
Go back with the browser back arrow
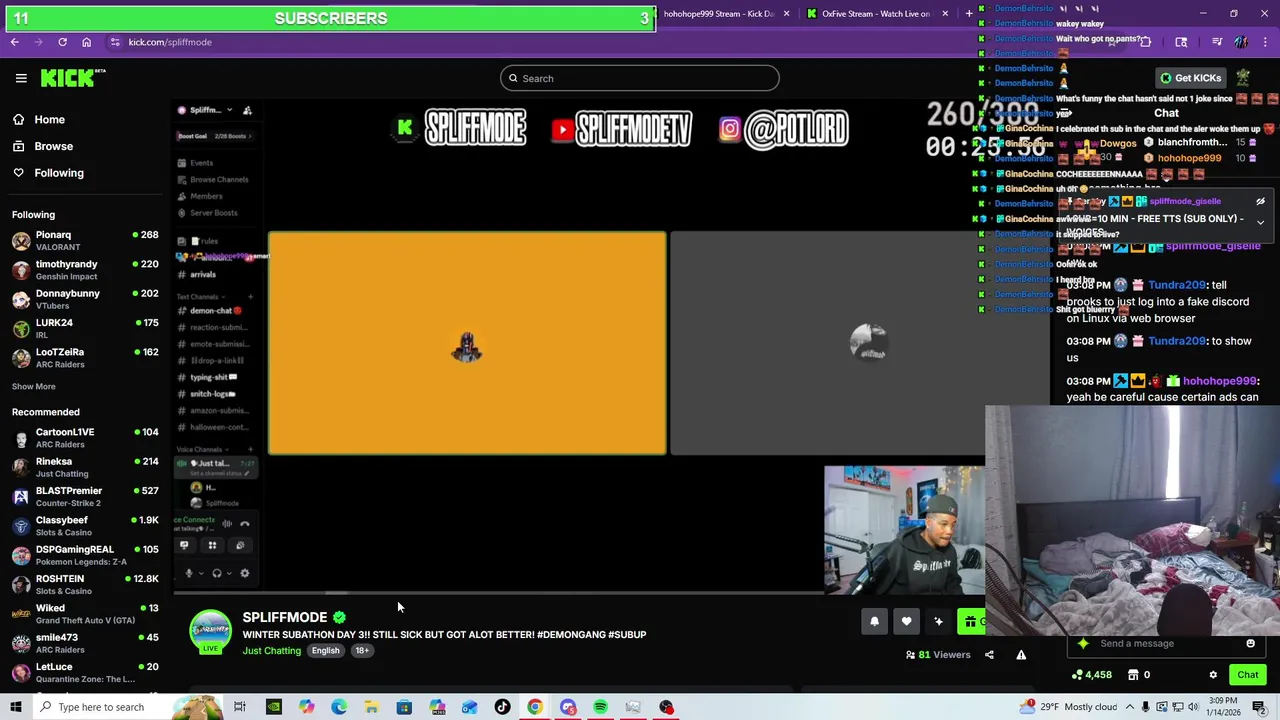(x=14, y=42)
